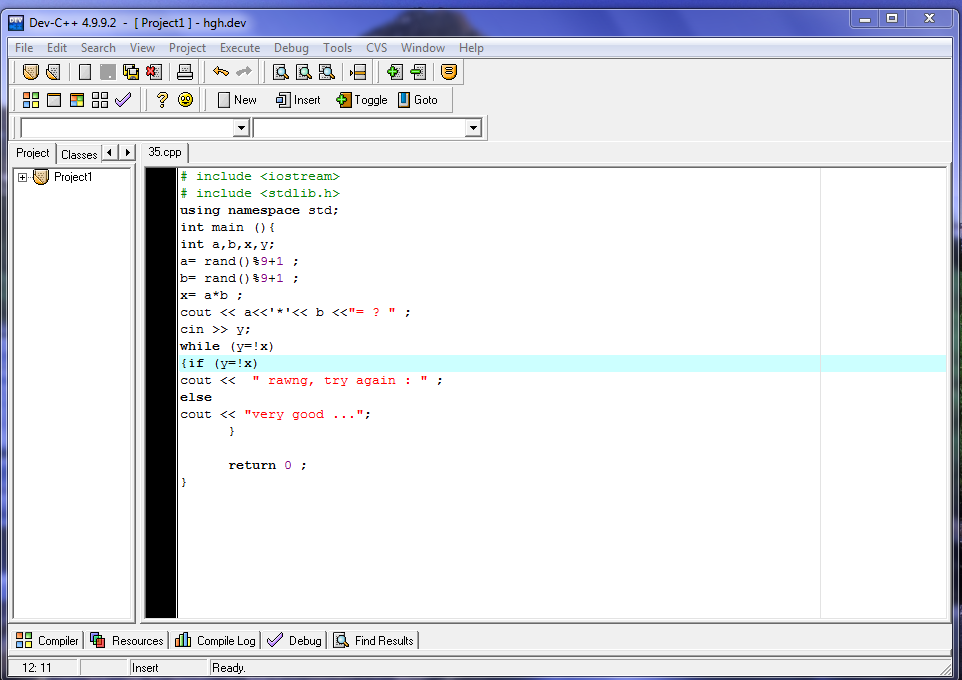962x680 pixels.
Task: Select the 35.cpp editor tab
Action: (x=165, y=152)
